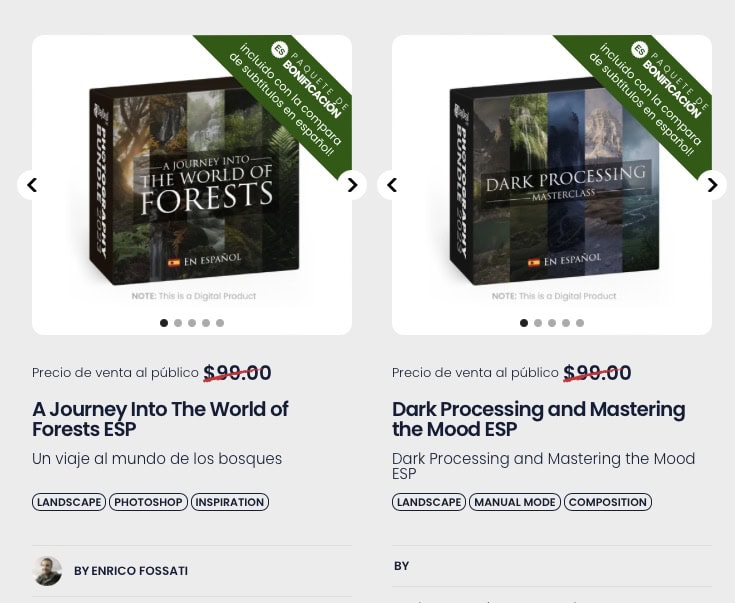Select last dot in Dark Processing carousel
The image size is (735, 603).
[580, 323]
